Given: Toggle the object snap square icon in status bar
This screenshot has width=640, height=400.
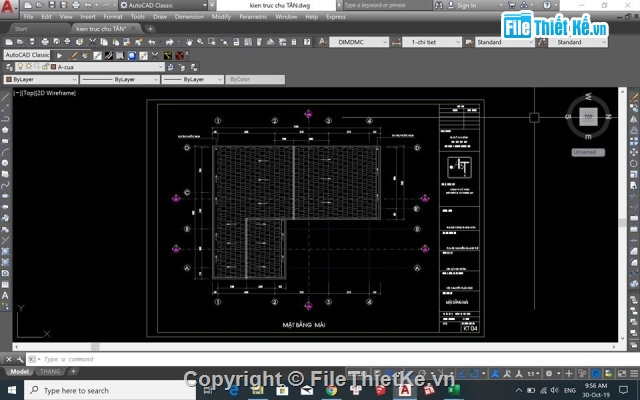Looking at the screenshot, I should click(474, 373).
